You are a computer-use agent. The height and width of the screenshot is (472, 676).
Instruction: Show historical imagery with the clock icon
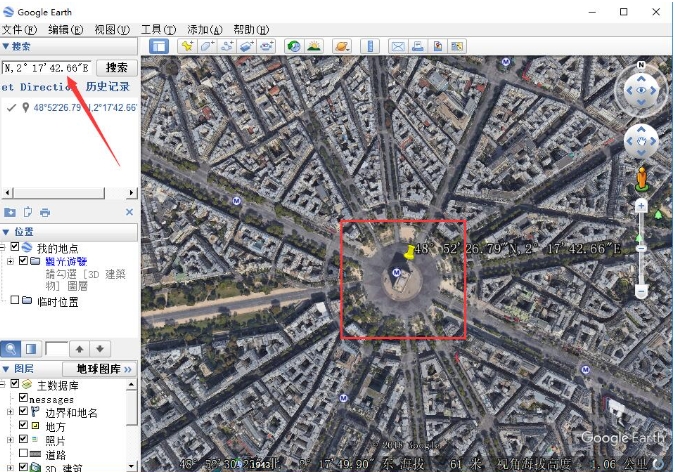294,46
